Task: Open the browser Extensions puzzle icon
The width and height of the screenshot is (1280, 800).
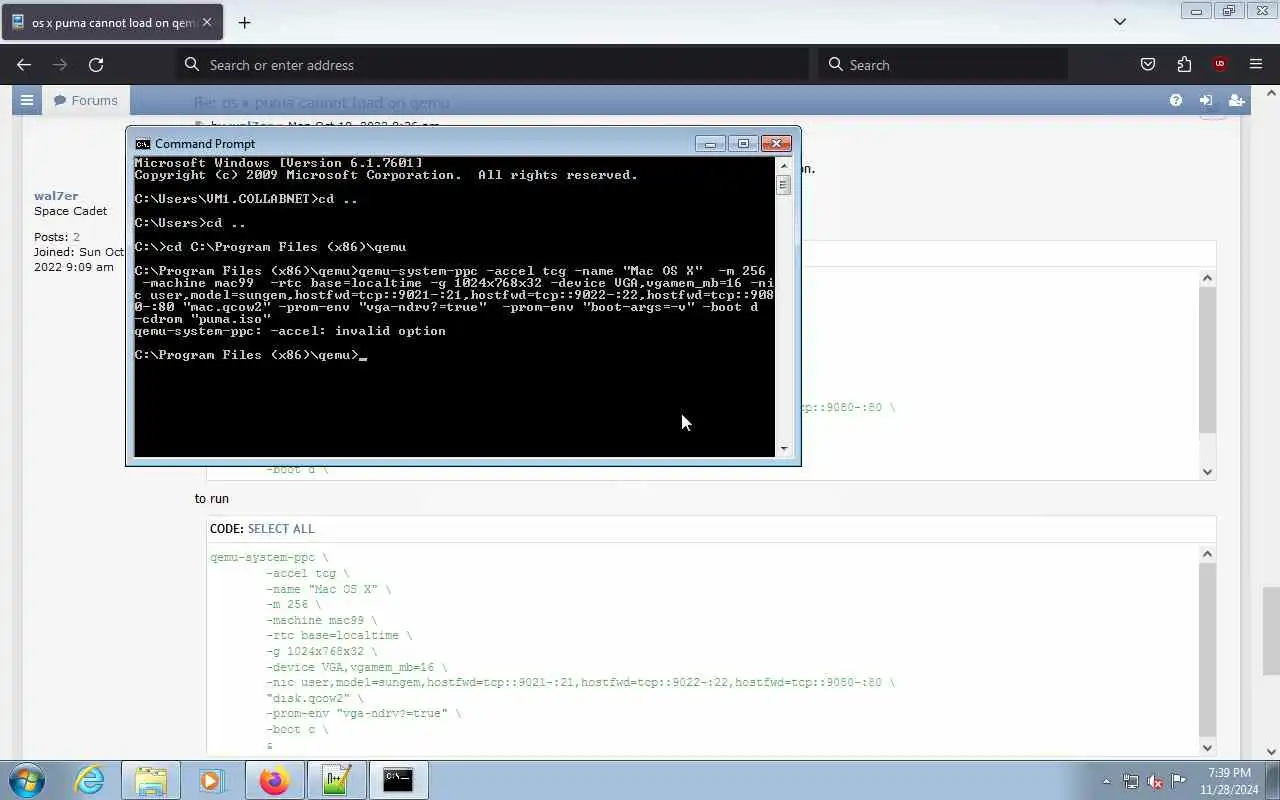Action: [x=1184, y=64]
